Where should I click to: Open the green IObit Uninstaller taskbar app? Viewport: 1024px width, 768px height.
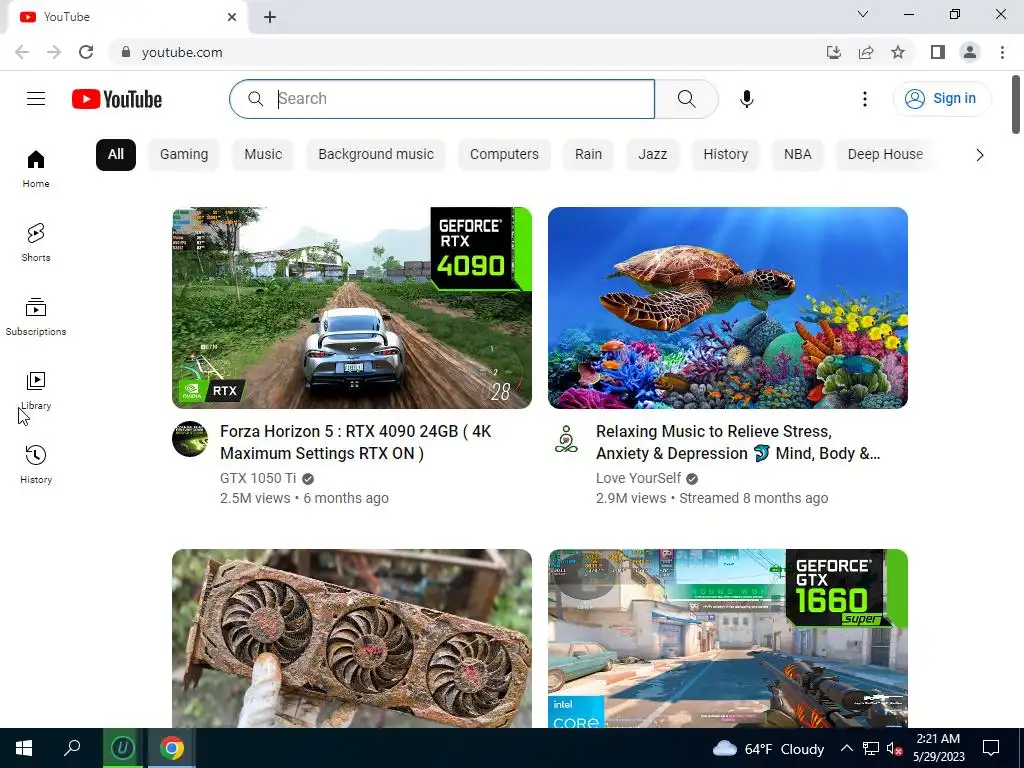tap(123, 748)
